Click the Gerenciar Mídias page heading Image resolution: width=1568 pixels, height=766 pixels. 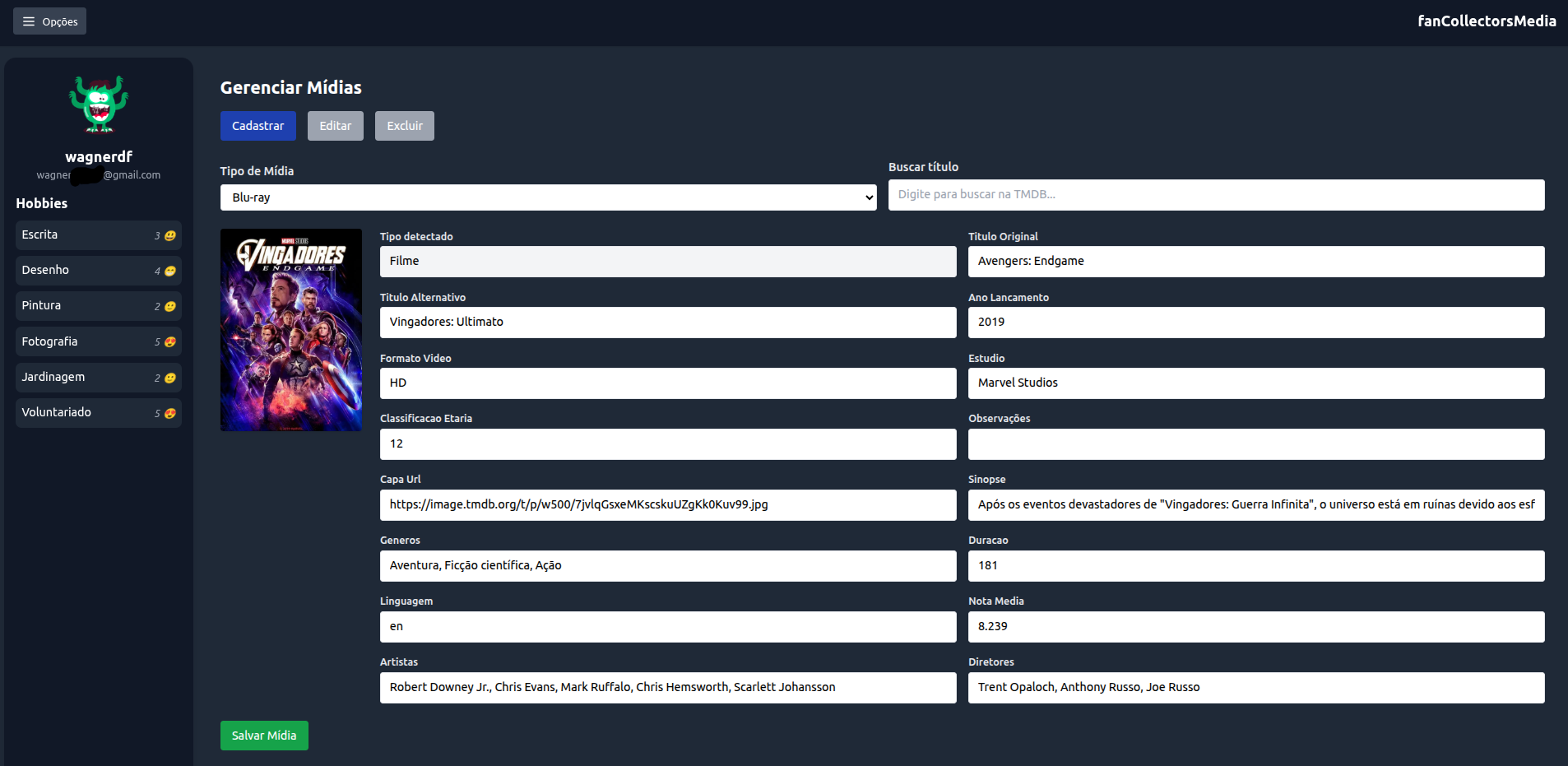pyautogui.click(x=291, y=87)
